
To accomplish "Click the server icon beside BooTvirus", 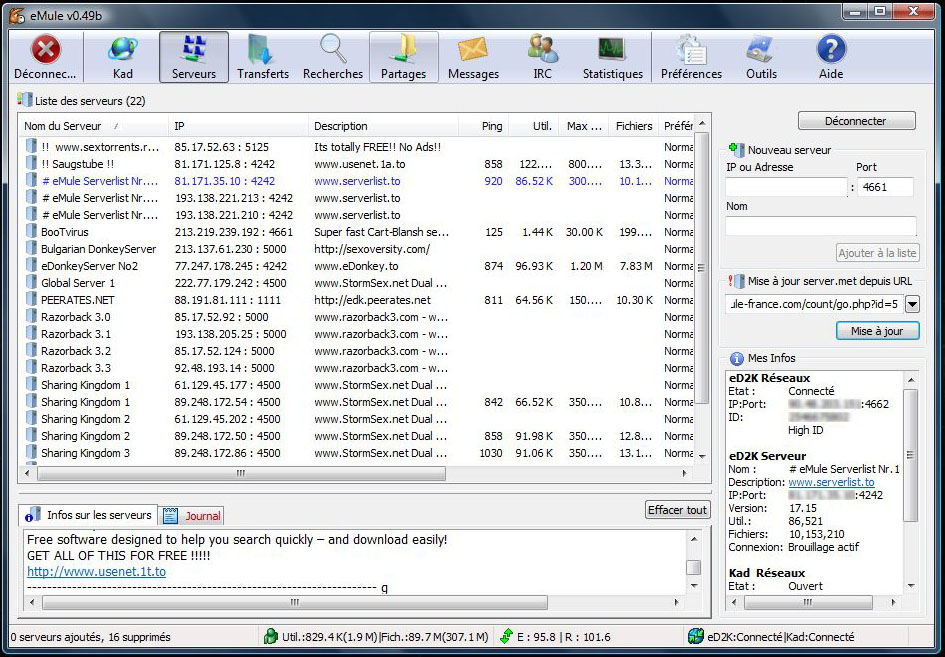I will point(31,231).
